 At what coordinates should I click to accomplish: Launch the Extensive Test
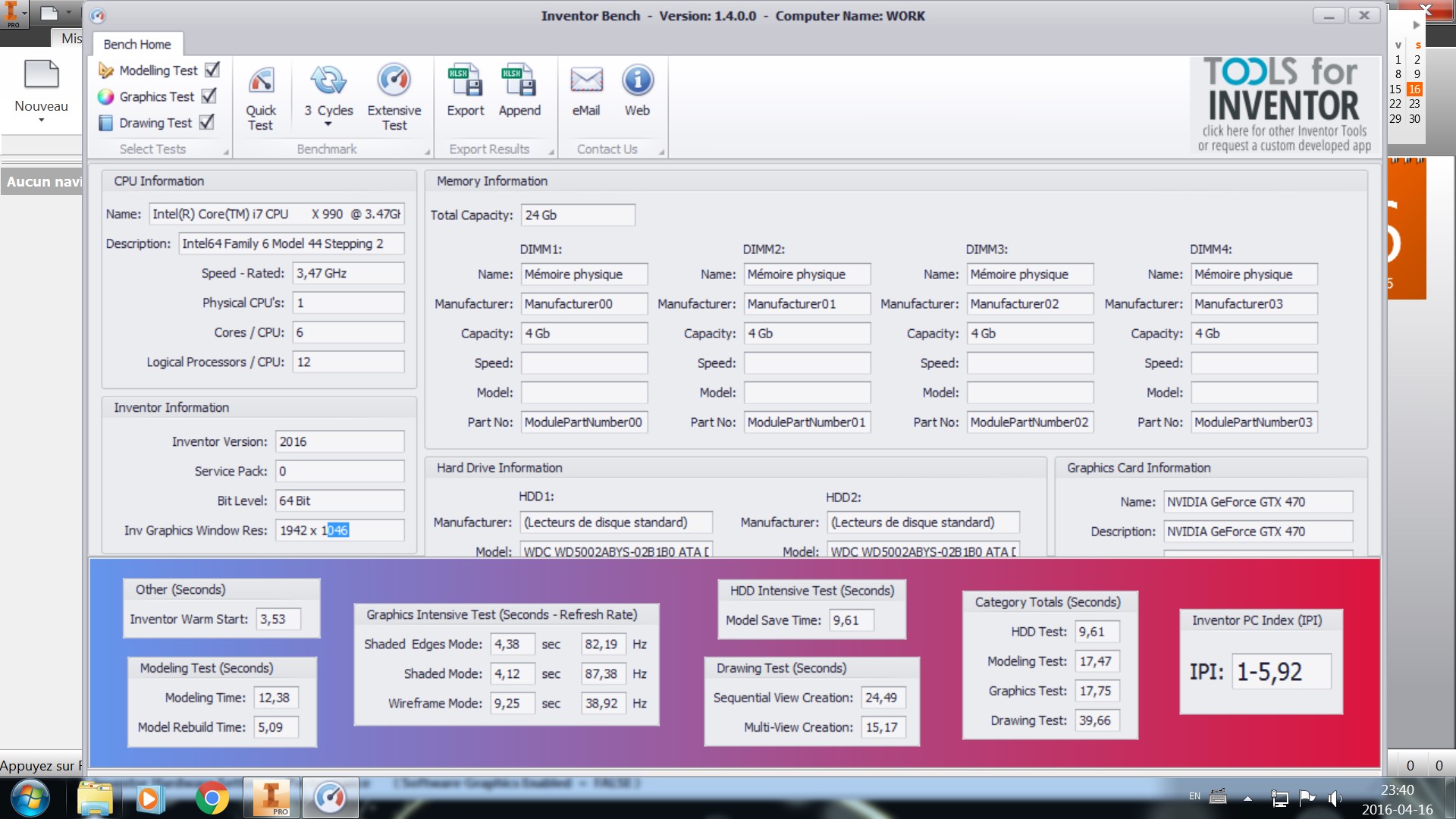pyautogui.click(x=394, y=99)
